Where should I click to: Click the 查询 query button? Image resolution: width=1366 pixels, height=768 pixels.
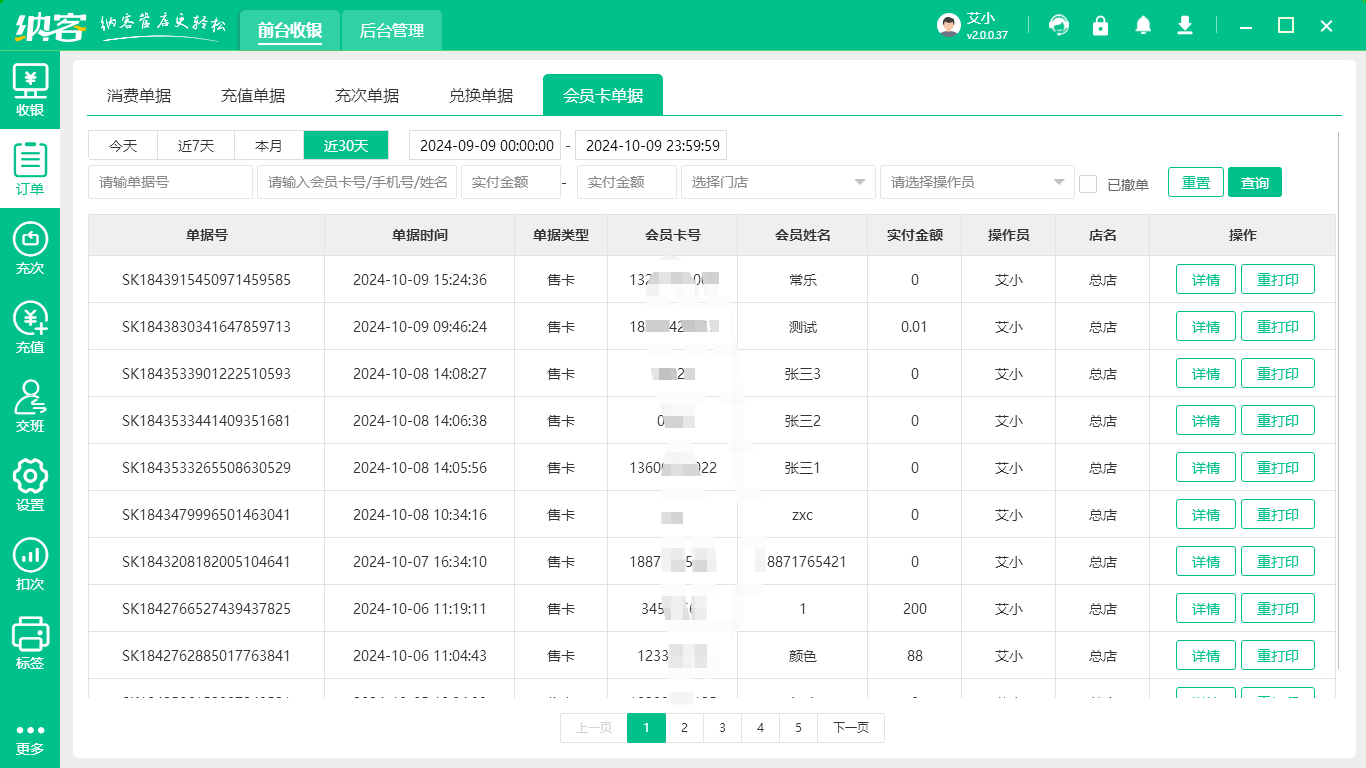[x=1255, y=182]
